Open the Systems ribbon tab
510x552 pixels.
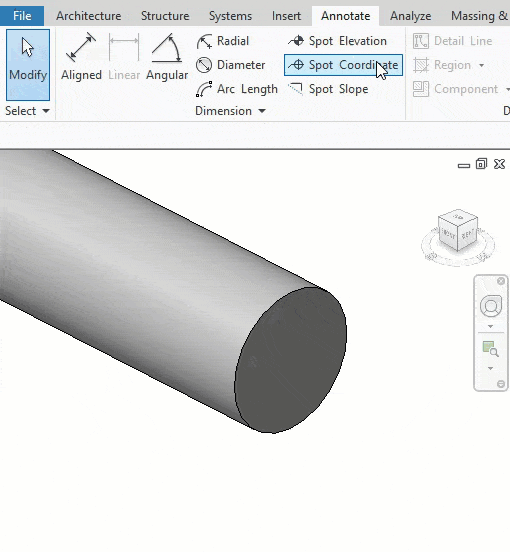pyautogui.click(x=231, y=16)
